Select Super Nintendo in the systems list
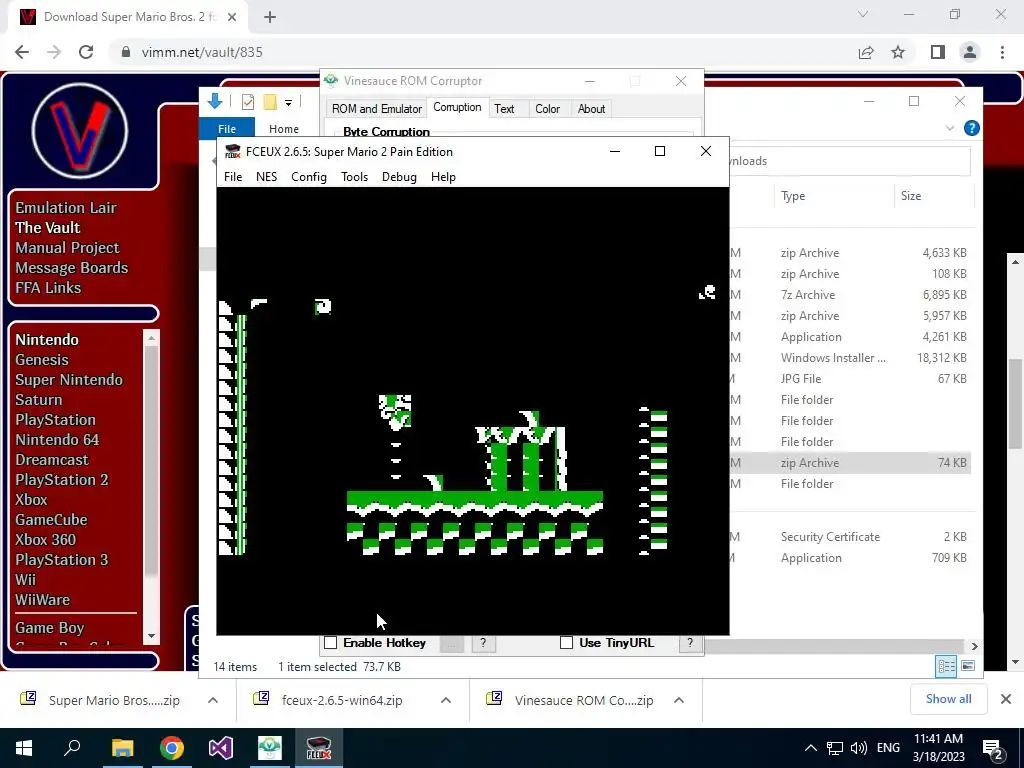 point(69,380)
